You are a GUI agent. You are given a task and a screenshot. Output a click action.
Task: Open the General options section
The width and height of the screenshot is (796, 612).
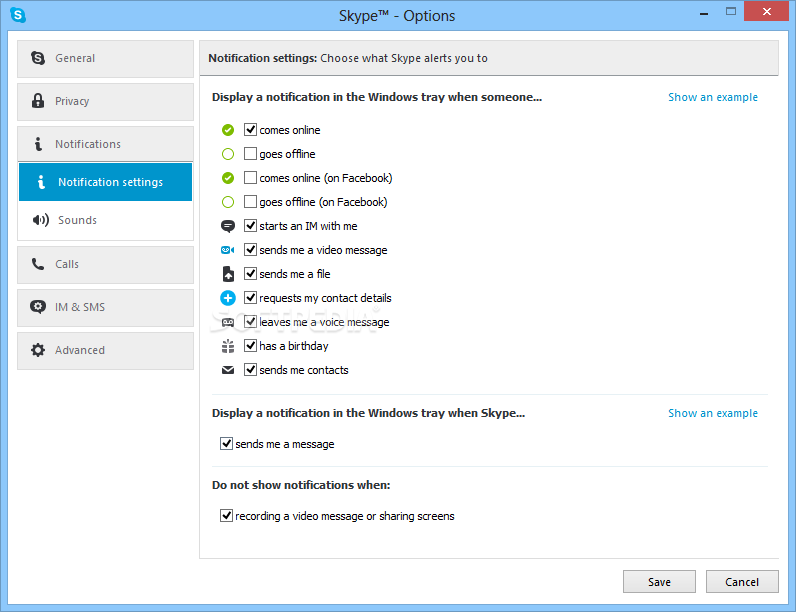click(106, 59)
